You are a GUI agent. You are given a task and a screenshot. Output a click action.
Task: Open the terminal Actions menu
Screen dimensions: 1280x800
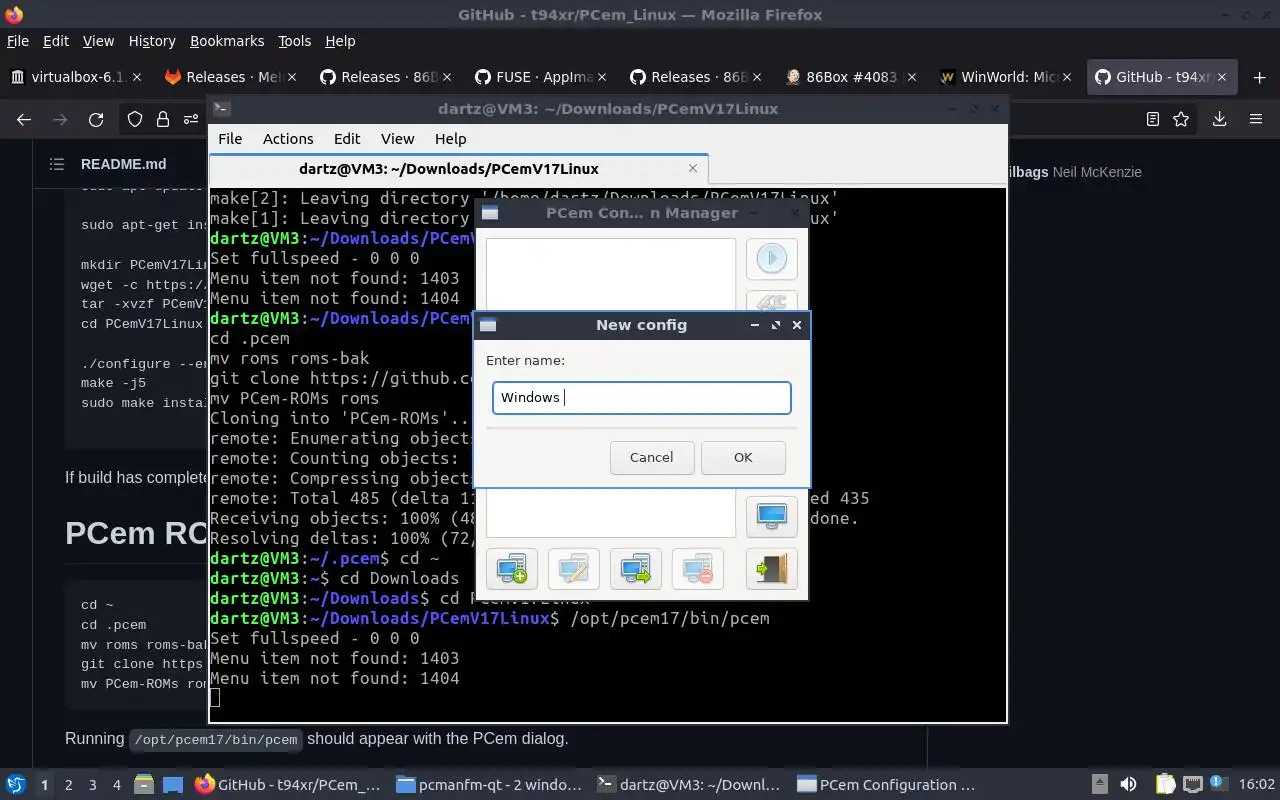(288, 139)
